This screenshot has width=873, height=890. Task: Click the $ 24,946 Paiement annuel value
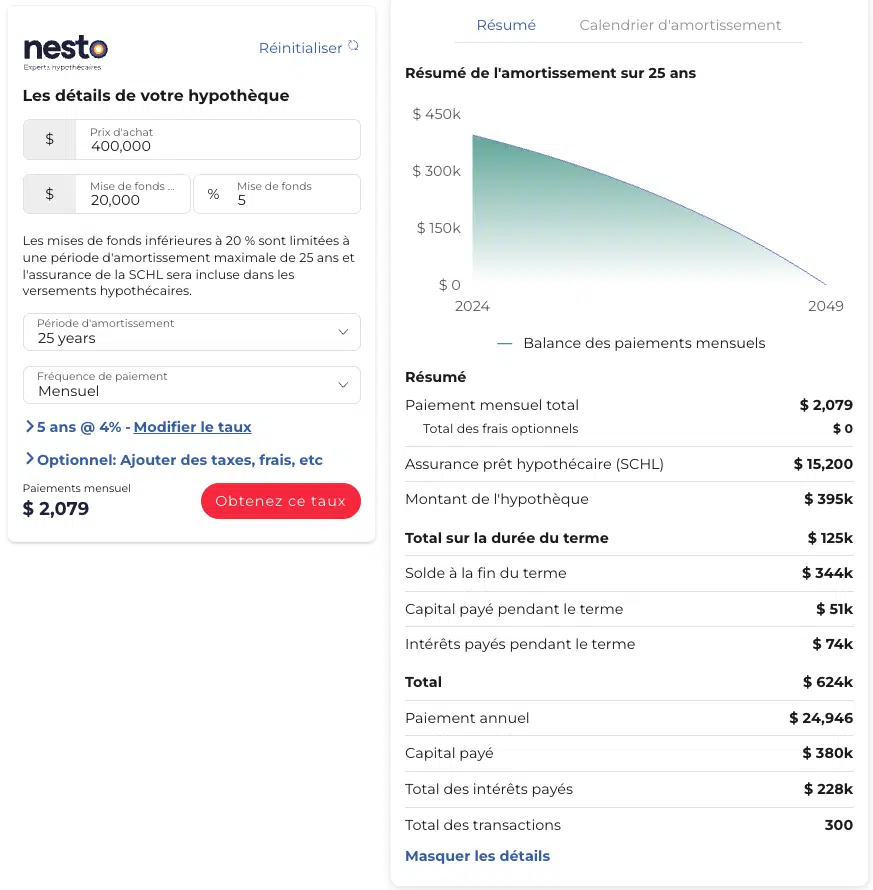click(x=821, y=718)
